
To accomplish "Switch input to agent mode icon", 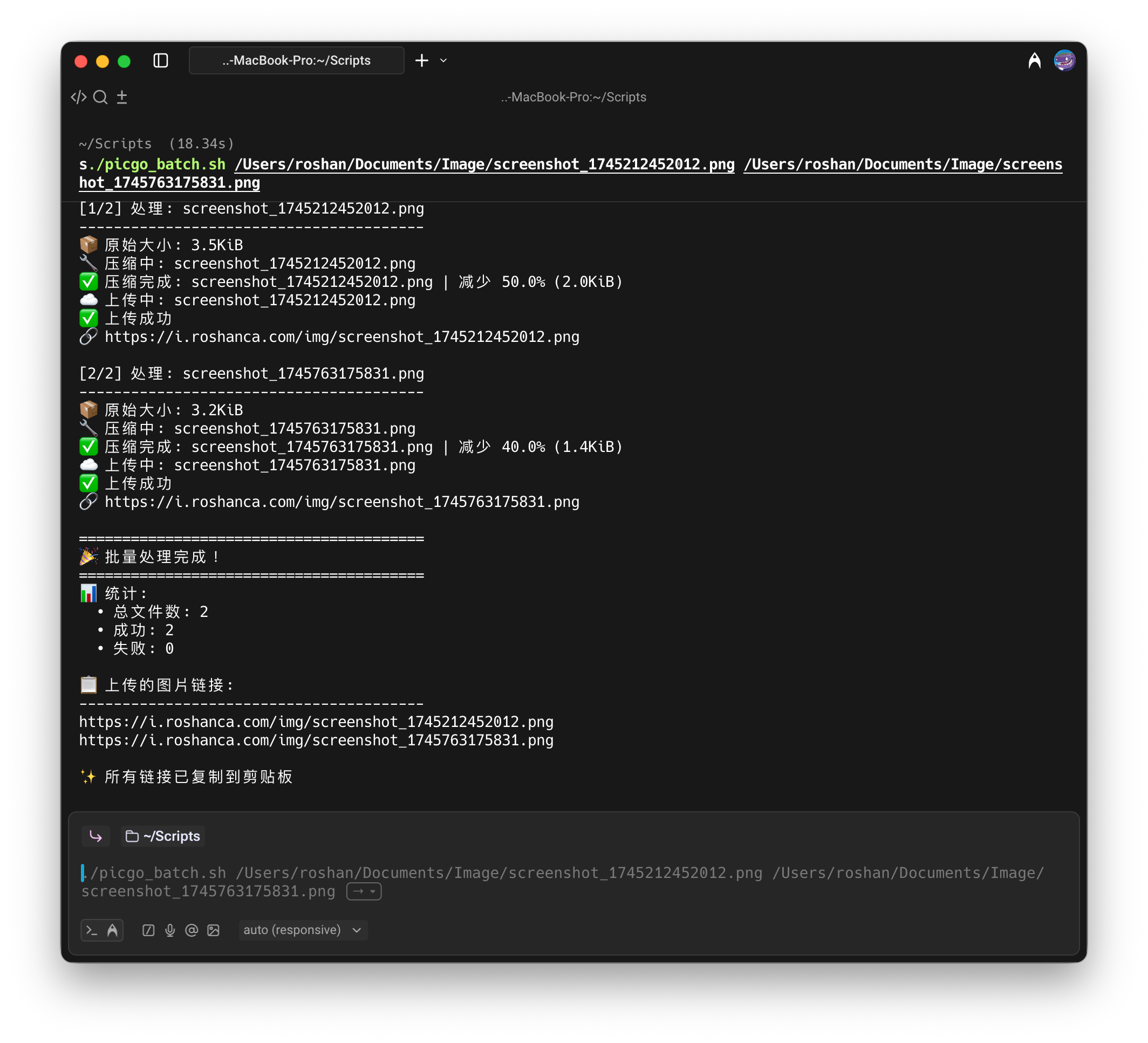I will [x=113, y=930].
